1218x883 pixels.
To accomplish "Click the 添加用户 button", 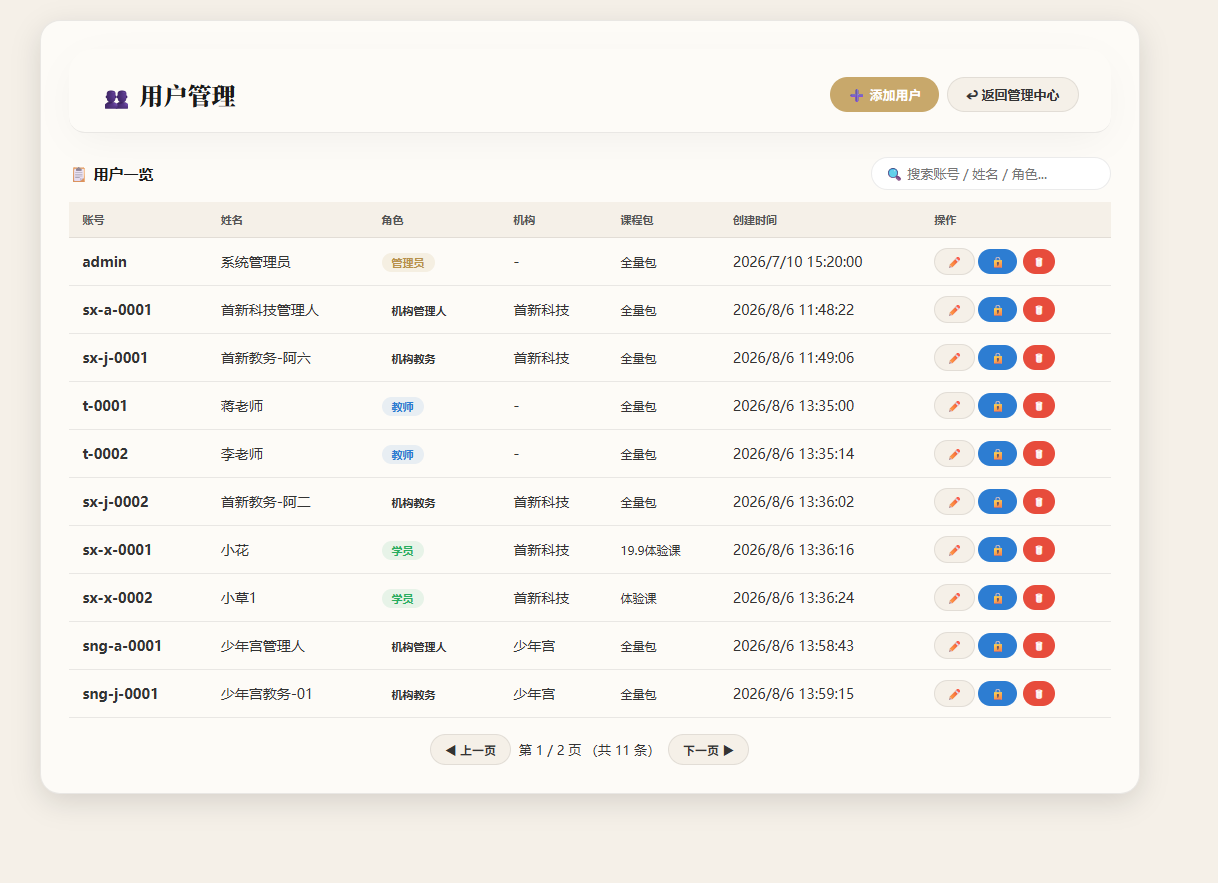I will click(x=884, y=95).
